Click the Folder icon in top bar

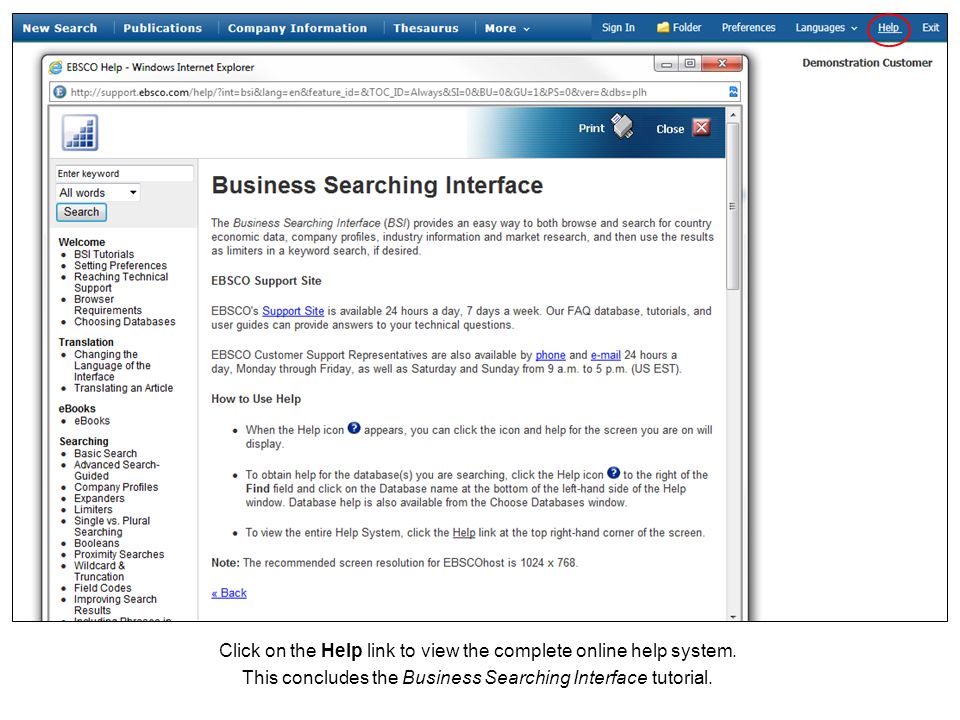tap(663, 28)
